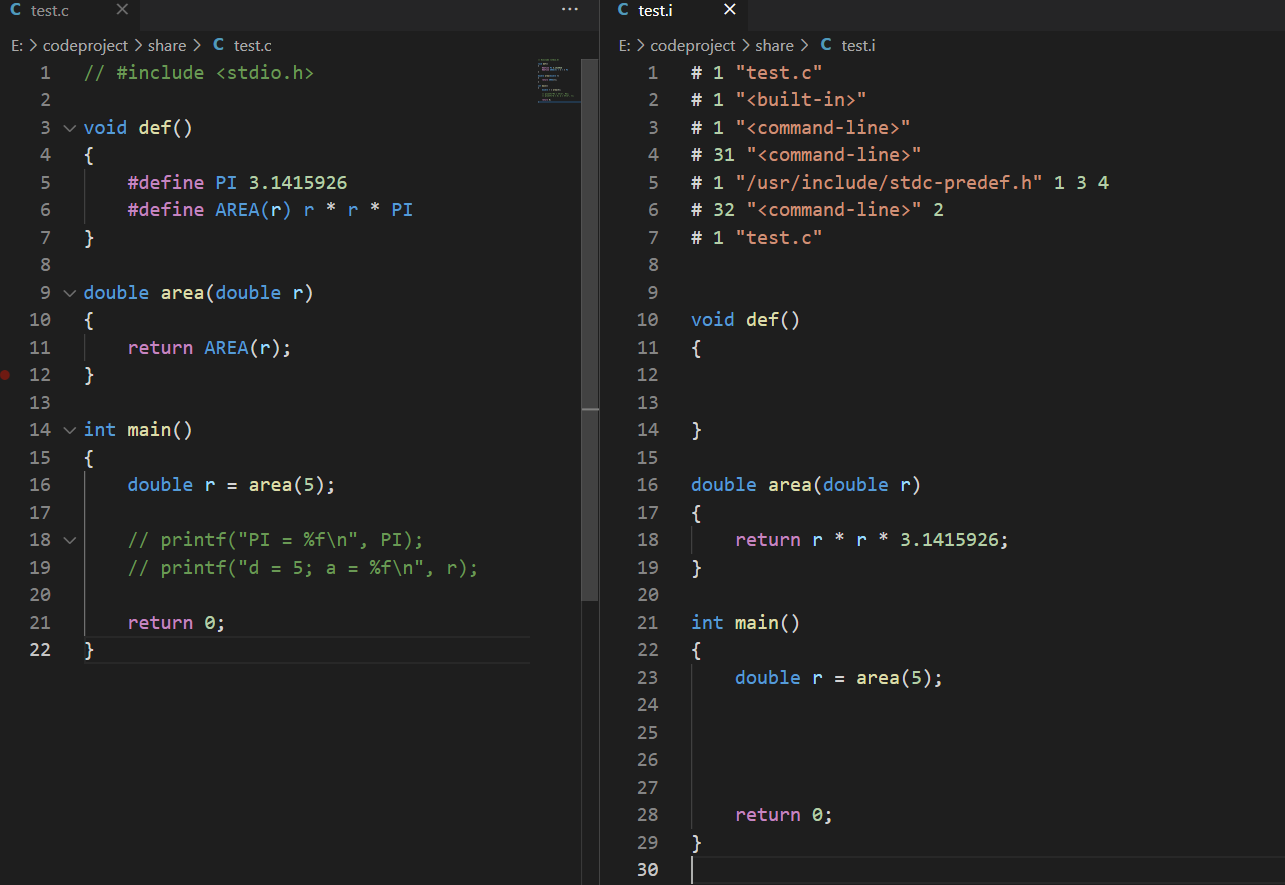The width and height of the screenshot is (1285, 885).
Task: Click line number 18 in test.i
Action: coord(648,540)
